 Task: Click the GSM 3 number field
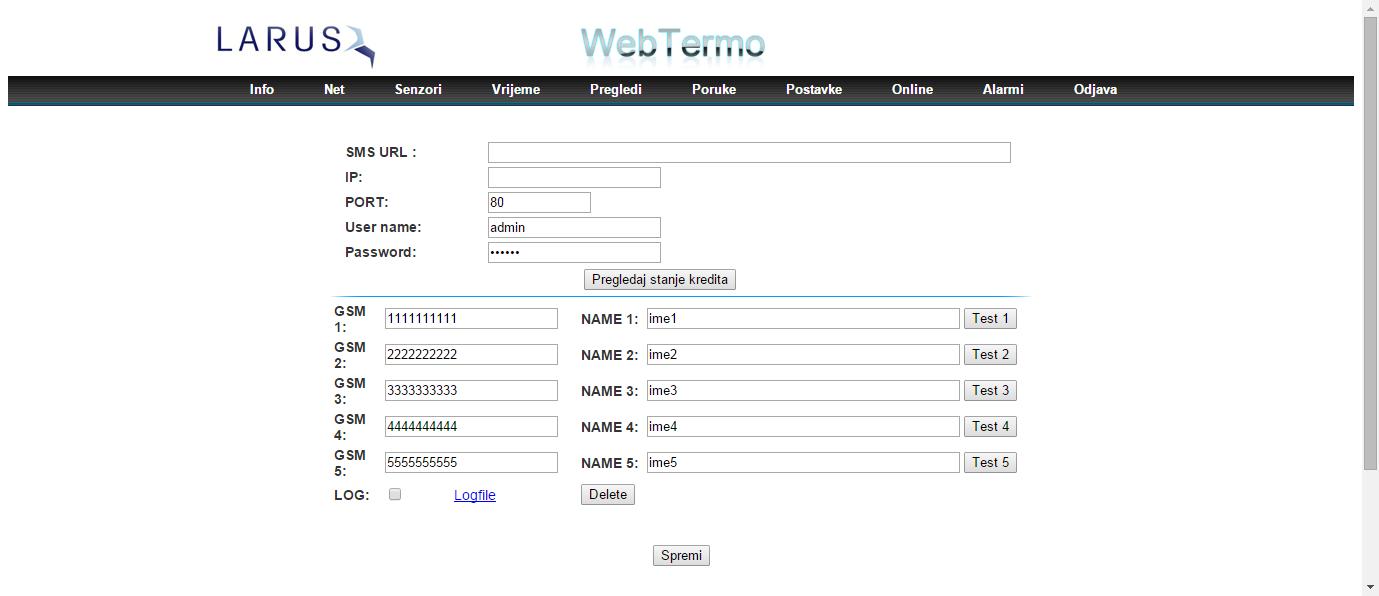tap(471, 391)
